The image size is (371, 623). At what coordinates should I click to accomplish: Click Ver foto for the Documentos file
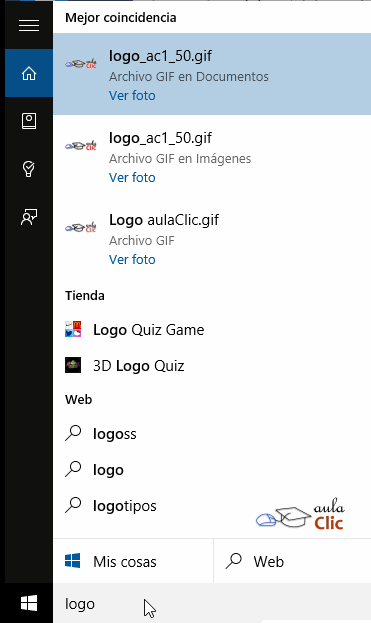[132, 95]
